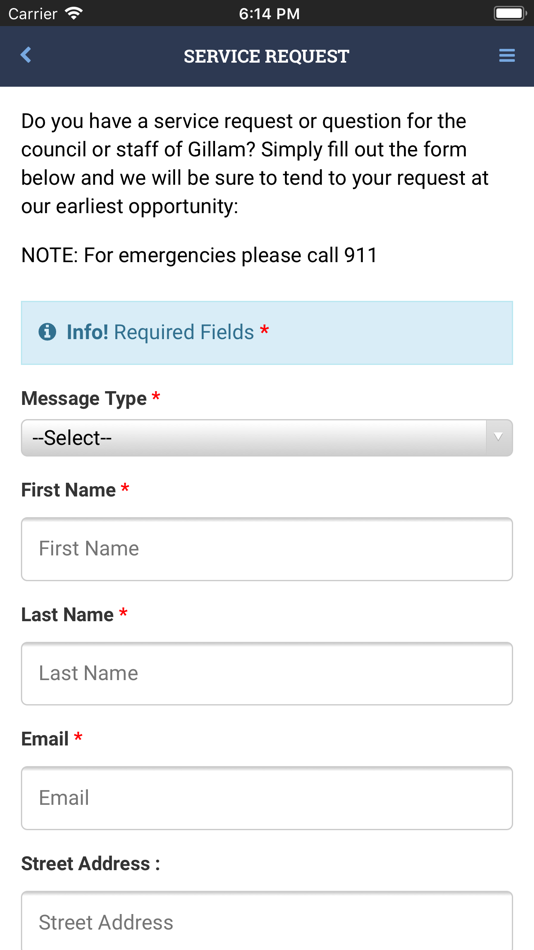Tap the Wi-Fi icon in the status bar
The image size is (534, 950).
tap(75, 13)
